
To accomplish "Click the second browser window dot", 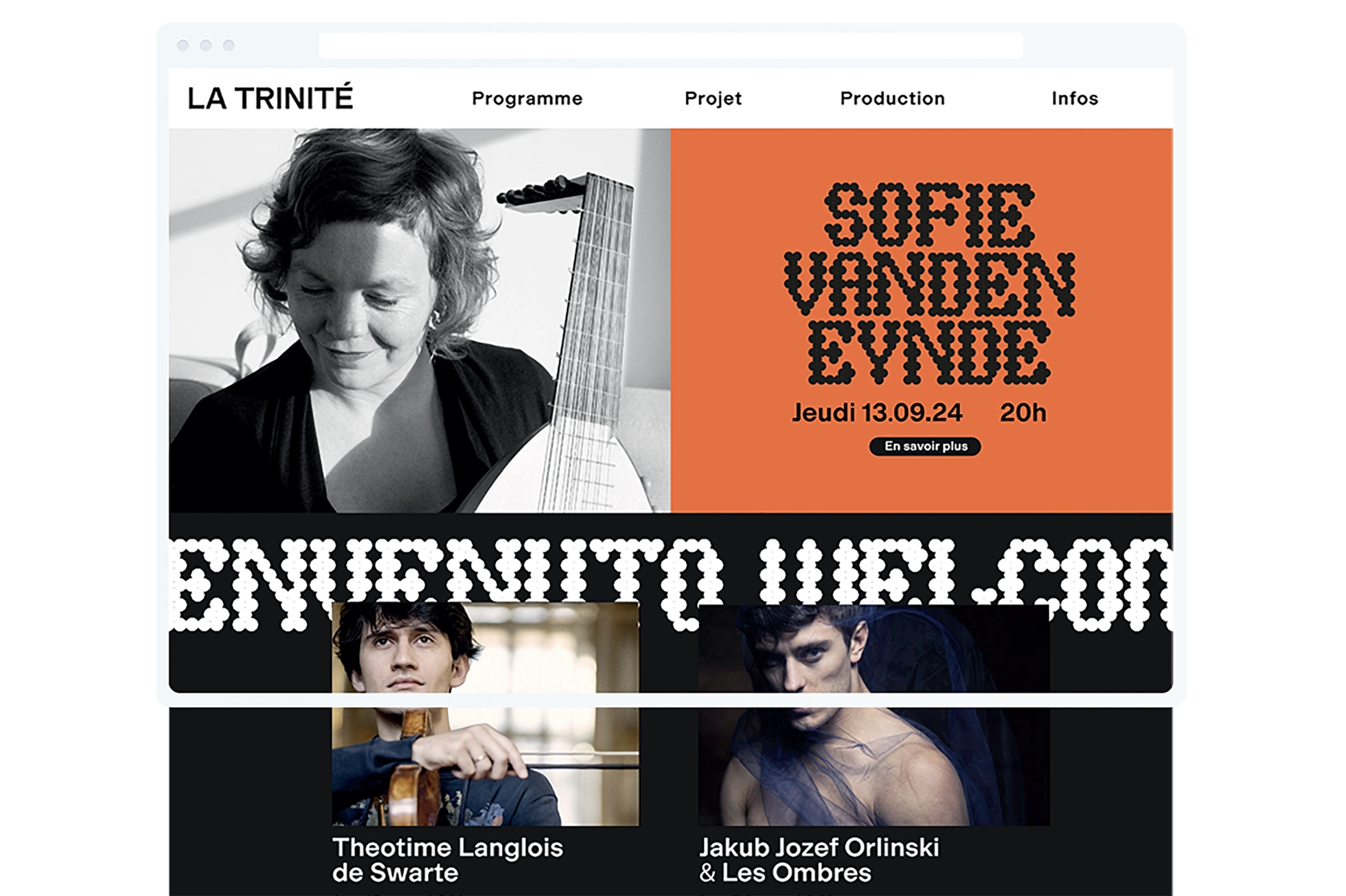I will click(x=205, y=45).
